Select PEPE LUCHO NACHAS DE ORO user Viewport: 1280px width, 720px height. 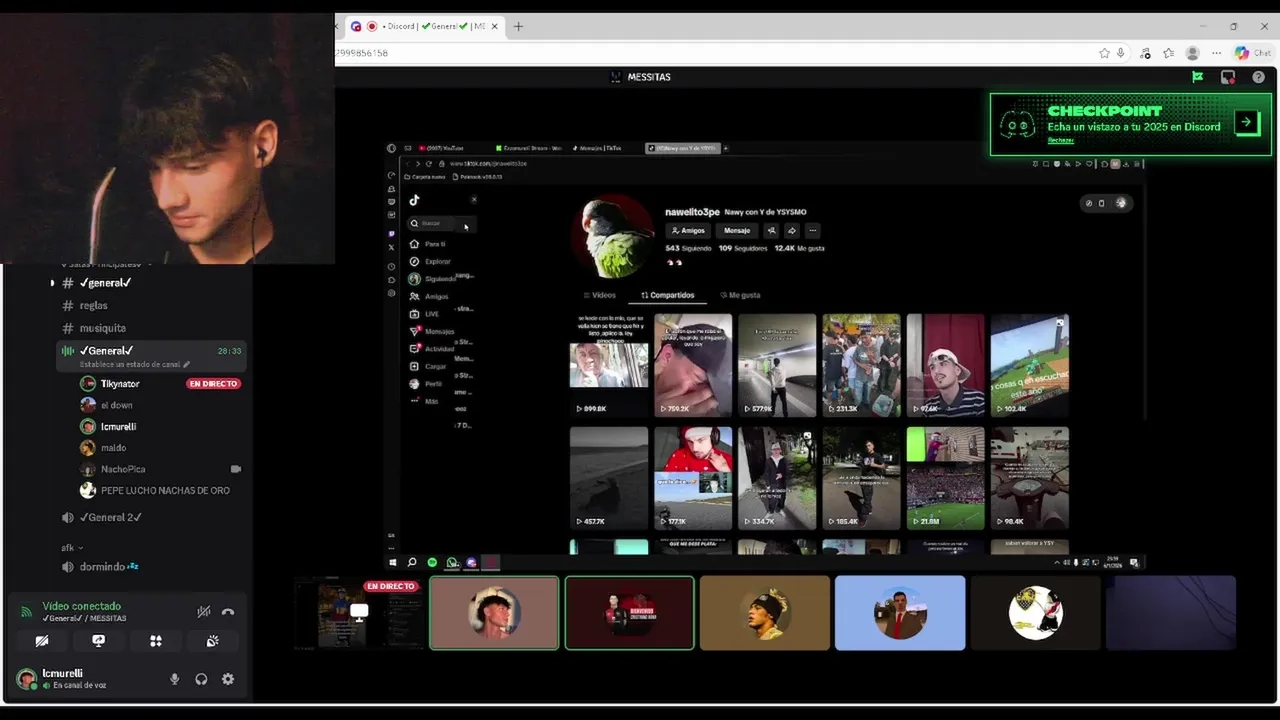click(x=165, y=491)
